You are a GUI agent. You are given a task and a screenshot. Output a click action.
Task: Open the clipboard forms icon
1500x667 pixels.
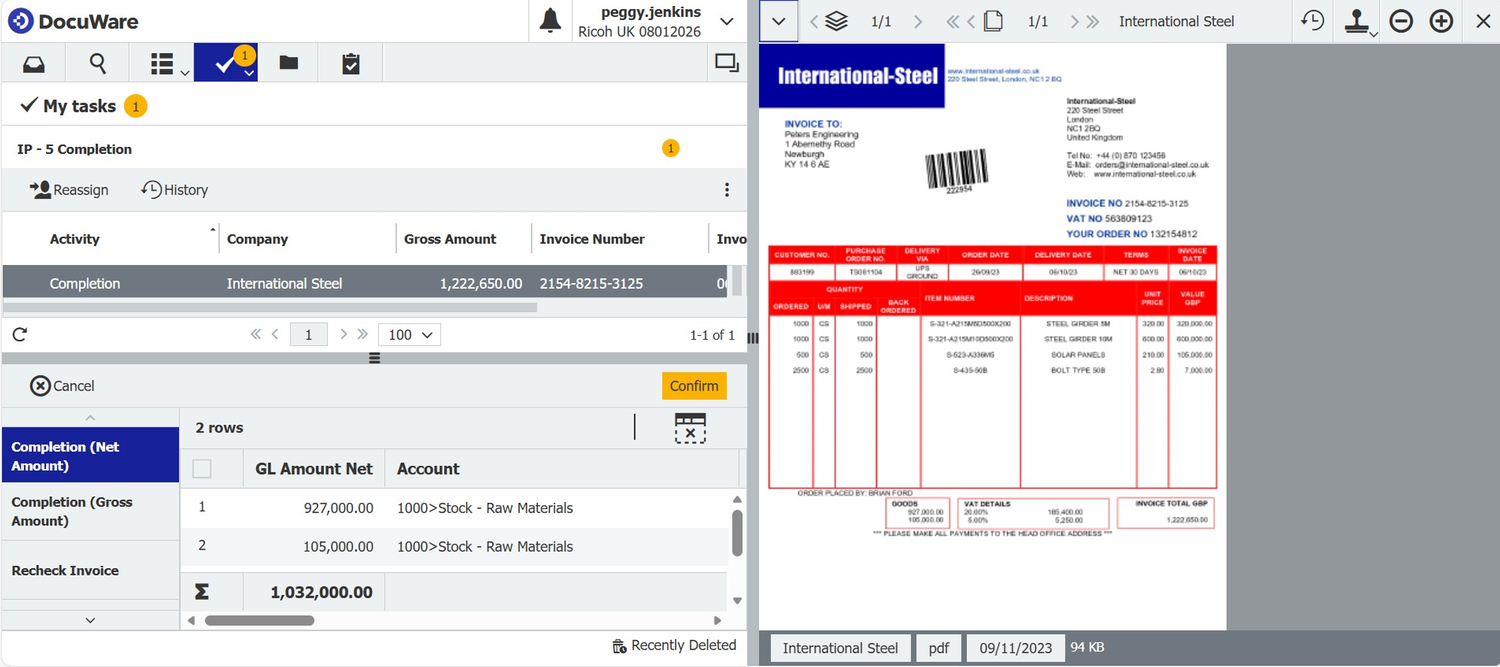pos(350,64)
